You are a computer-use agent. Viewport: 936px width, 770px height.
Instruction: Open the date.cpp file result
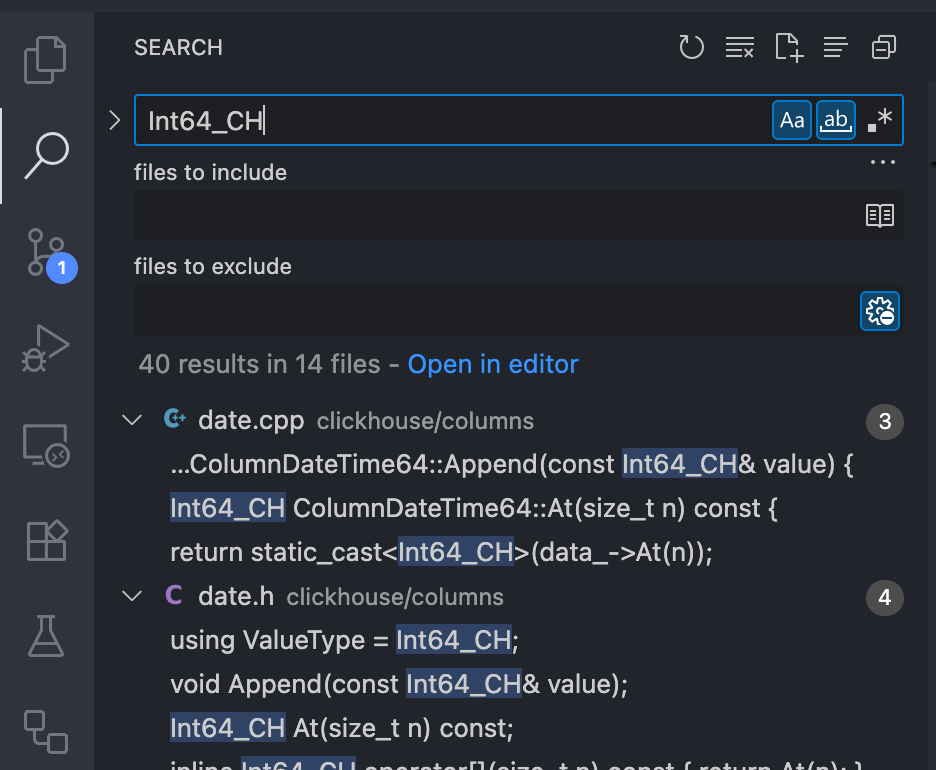pos(251,420)
